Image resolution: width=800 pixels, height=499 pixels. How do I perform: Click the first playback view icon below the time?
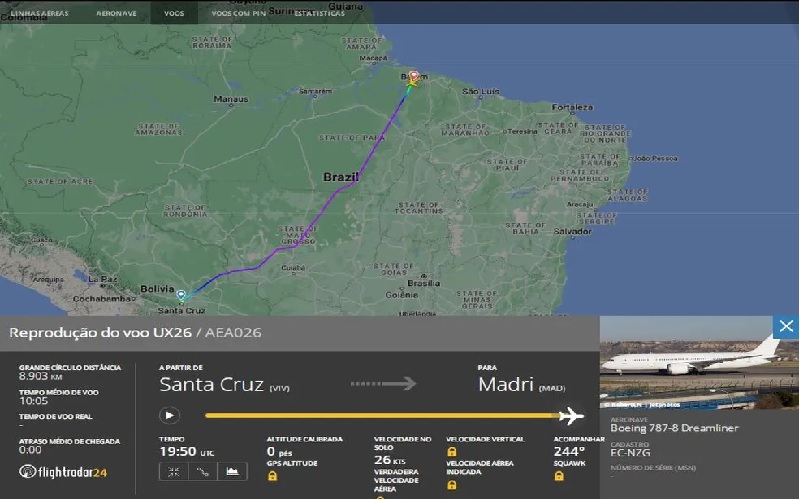pos(173,471)
